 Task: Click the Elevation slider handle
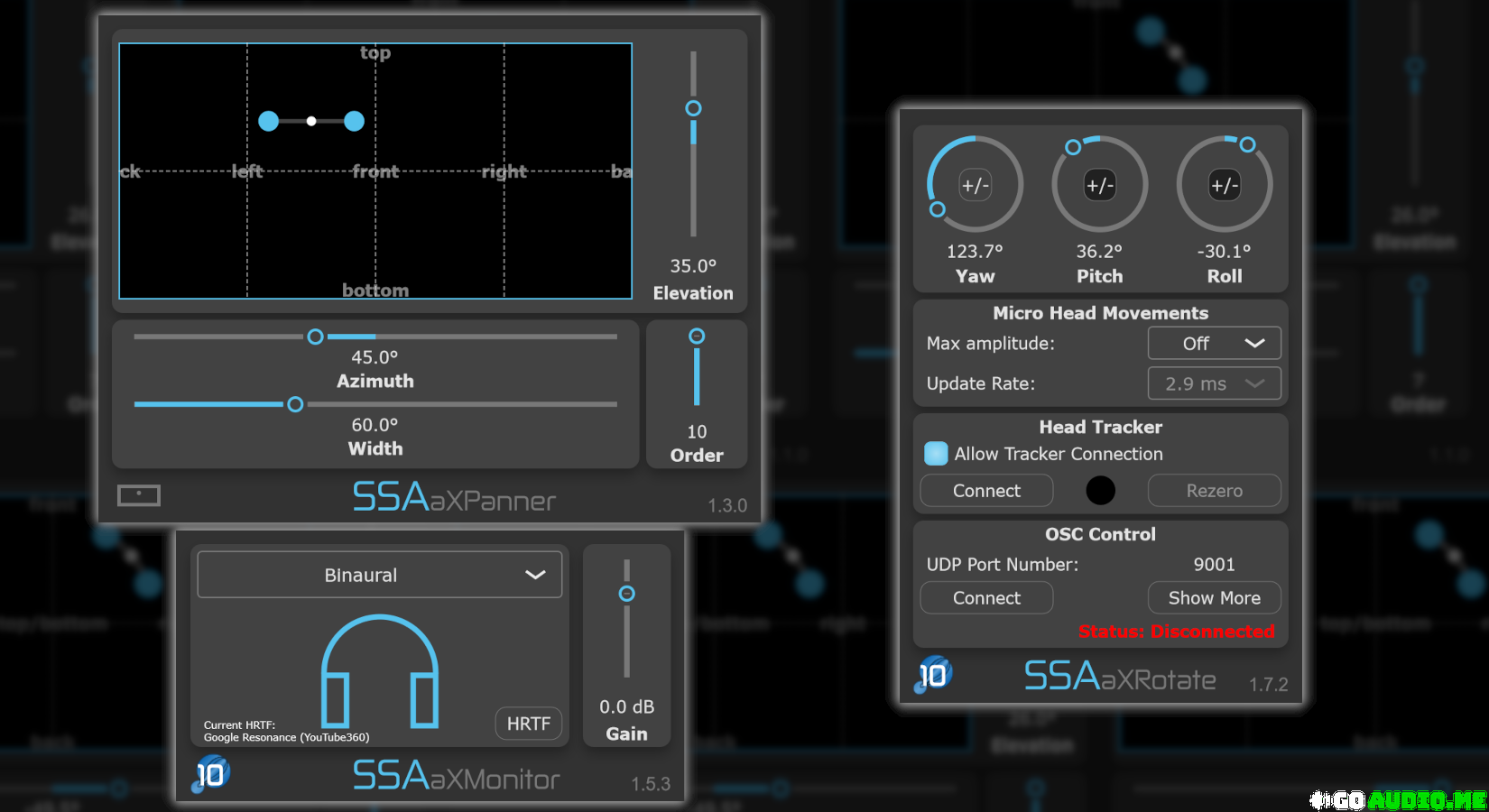coord(693,108)
